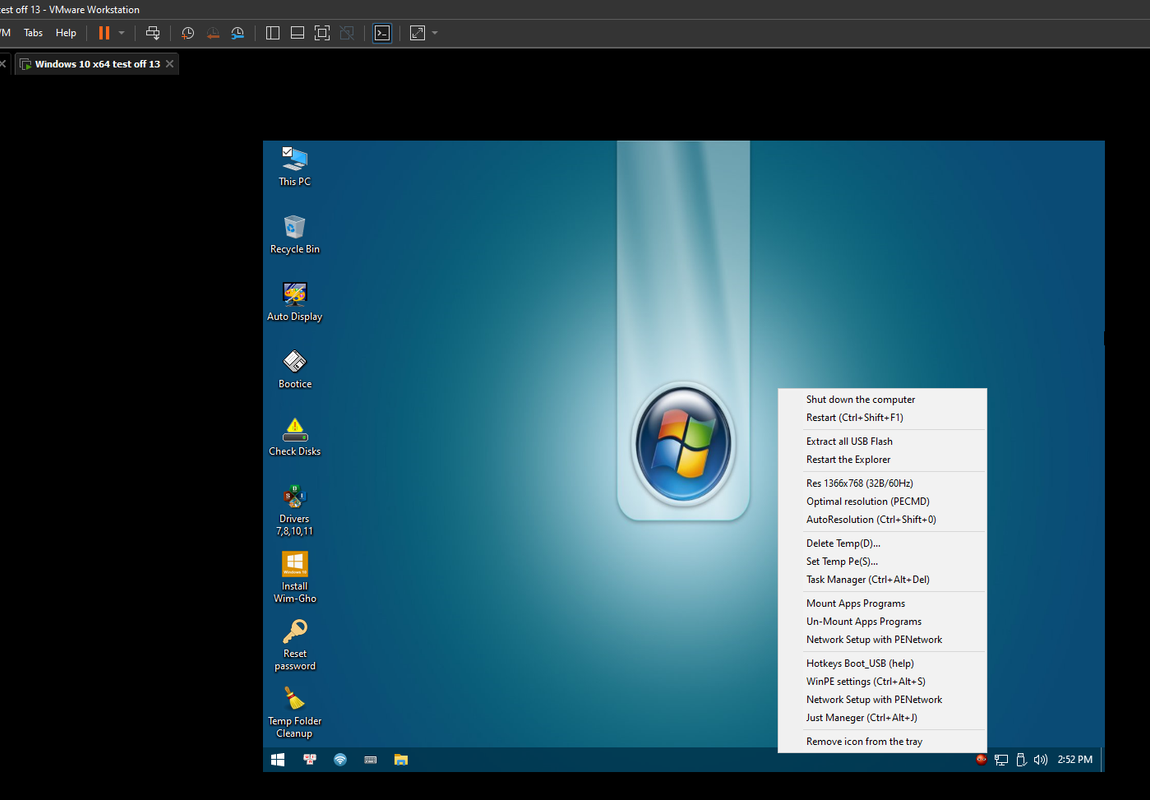Select Delete Temp(D)... entry
This screenshot has height=800, width=1150.
coord(882,543)
